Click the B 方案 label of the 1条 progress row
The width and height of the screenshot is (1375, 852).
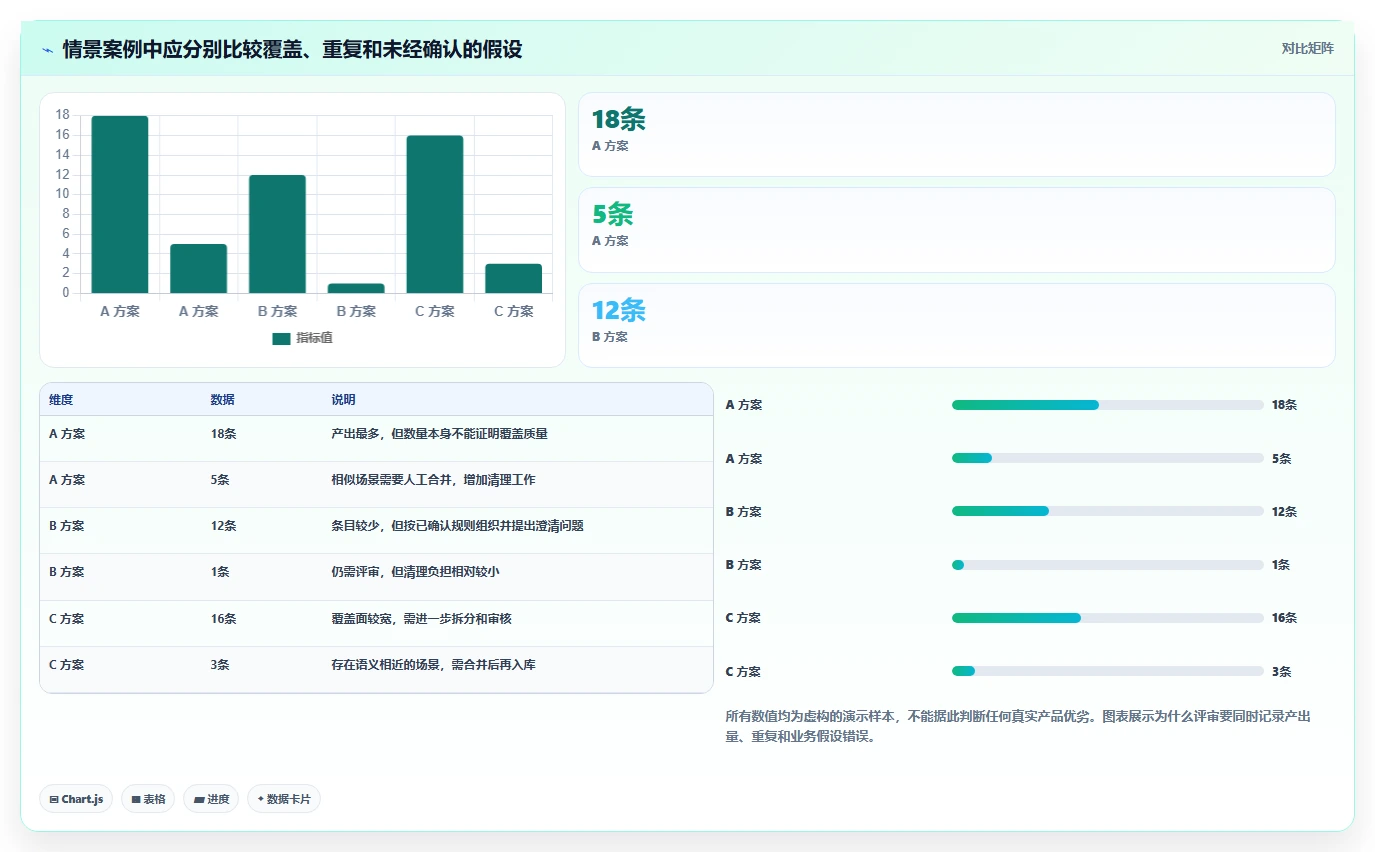click(x=743, y=565)
